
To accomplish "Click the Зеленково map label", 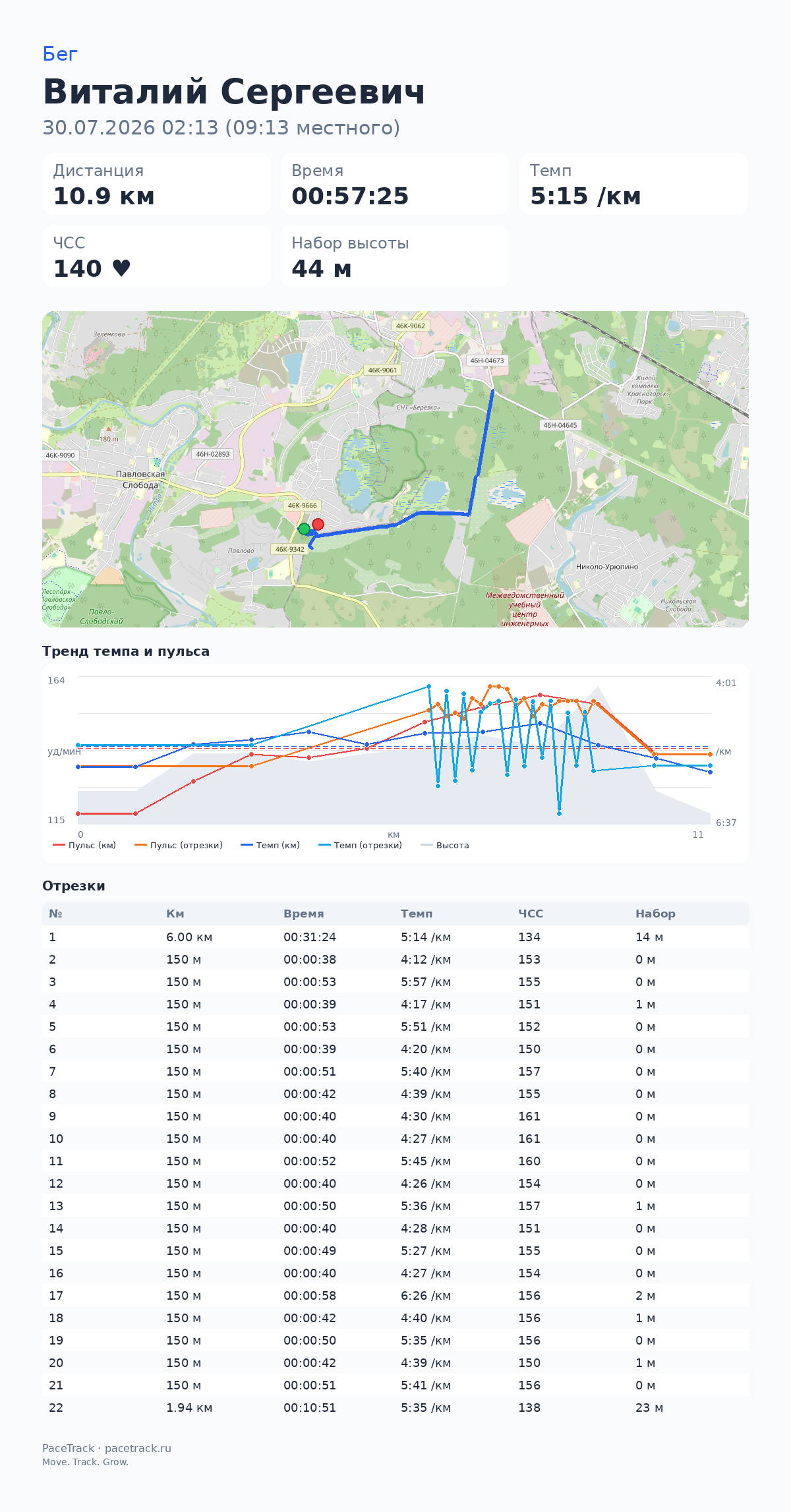I will coord(109,334).
